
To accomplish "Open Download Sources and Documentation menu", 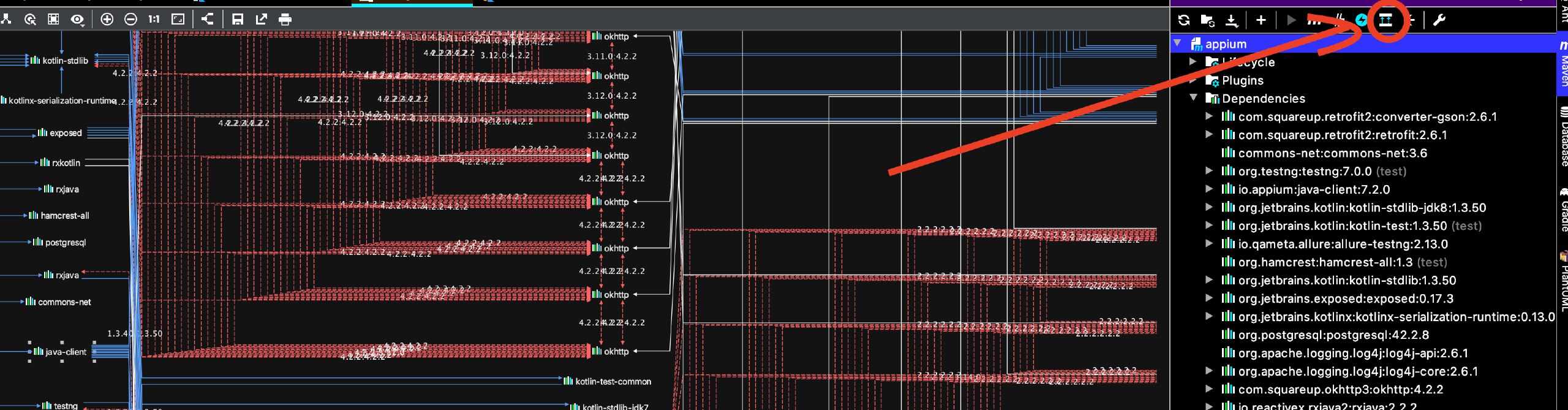I will [1232, 20].
